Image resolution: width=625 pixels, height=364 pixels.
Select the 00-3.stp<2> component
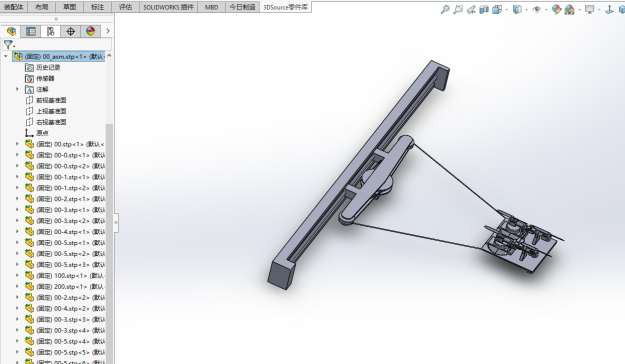coord(65,220)
